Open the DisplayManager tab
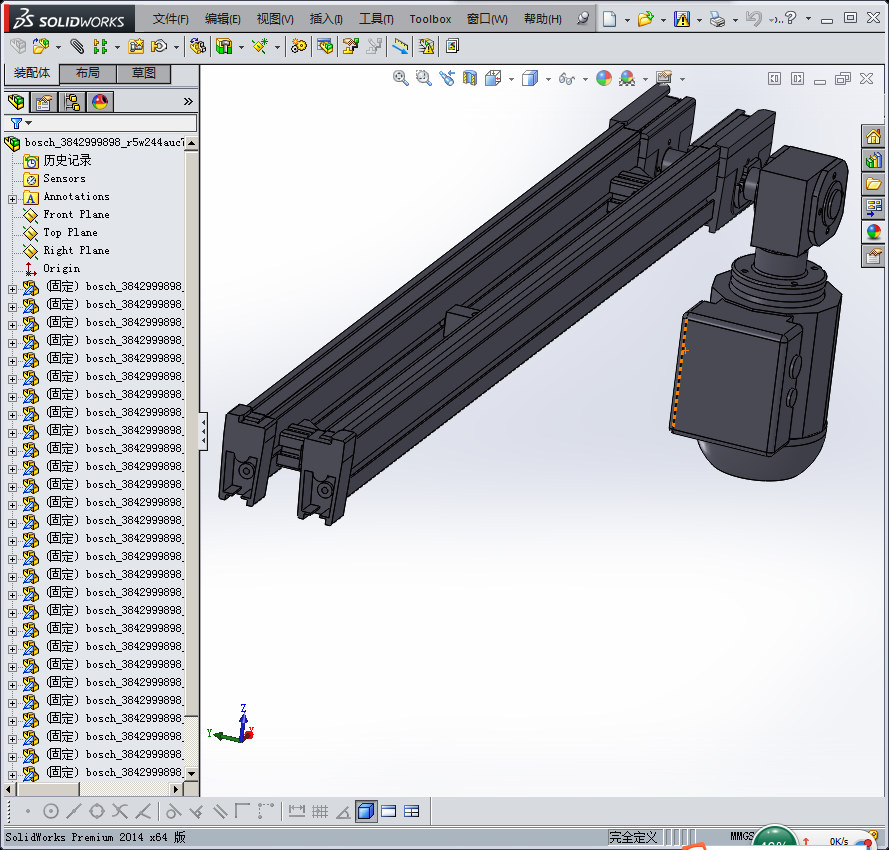Image resolution: width=889 pixels, height=850 pixels. tap(100, 102)
